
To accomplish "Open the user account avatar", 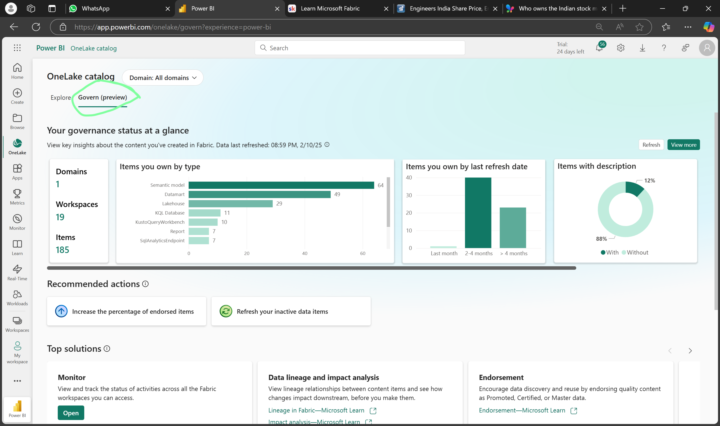I will click(x=707, y=48).
